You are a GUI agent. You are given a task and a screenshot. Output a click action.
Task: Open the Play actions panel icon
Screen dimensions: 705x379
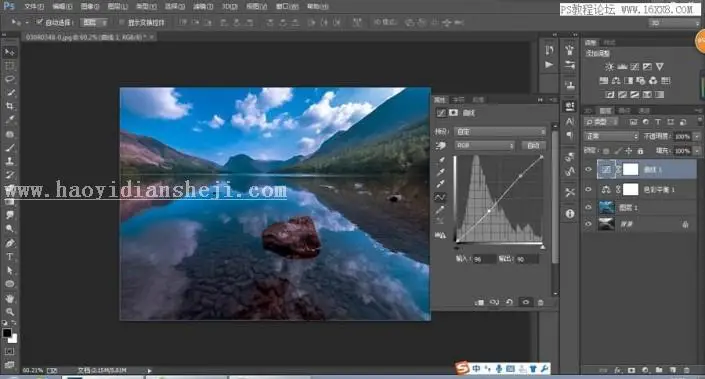(549, 65)
